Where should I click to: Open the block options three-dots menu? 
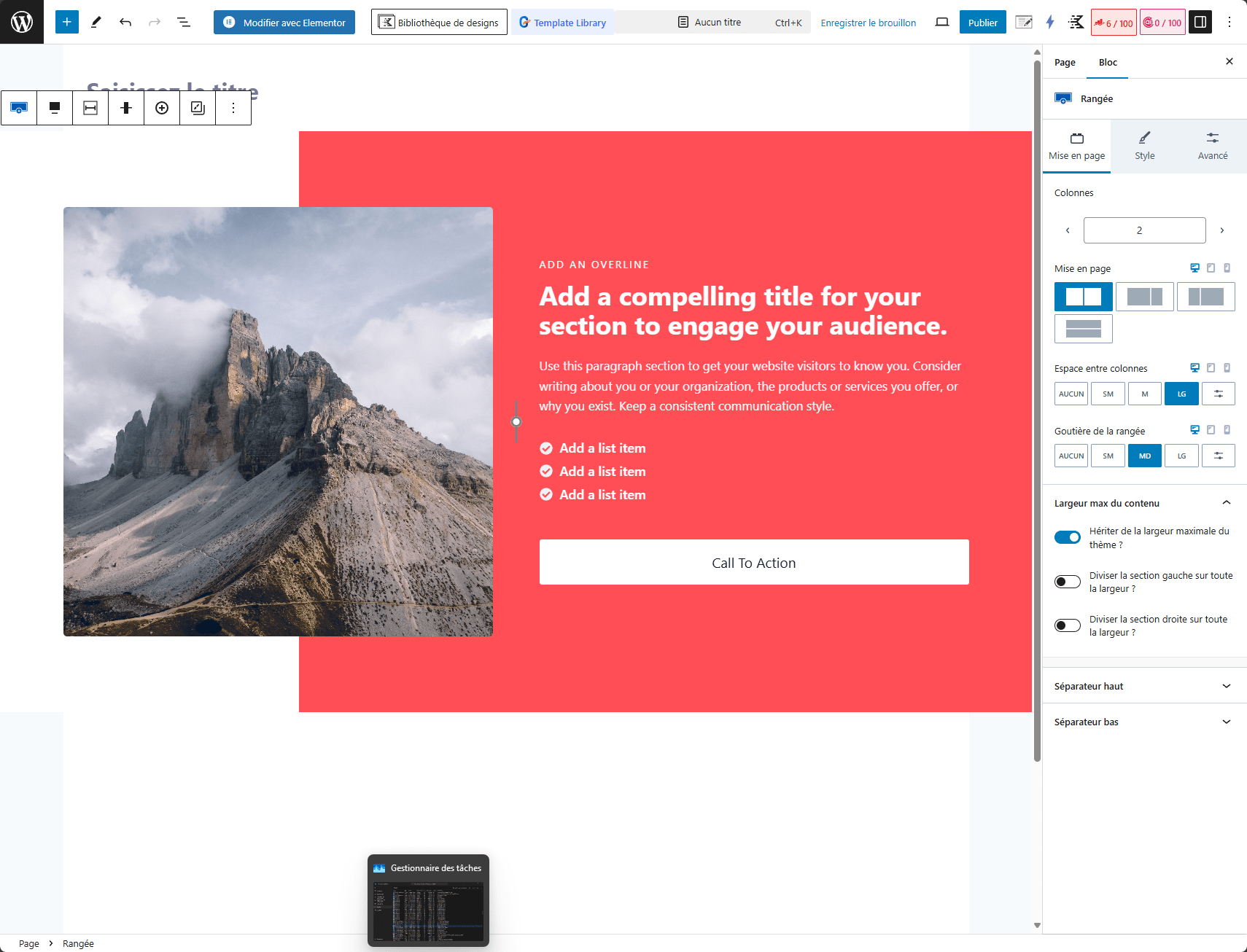(233, 108)
